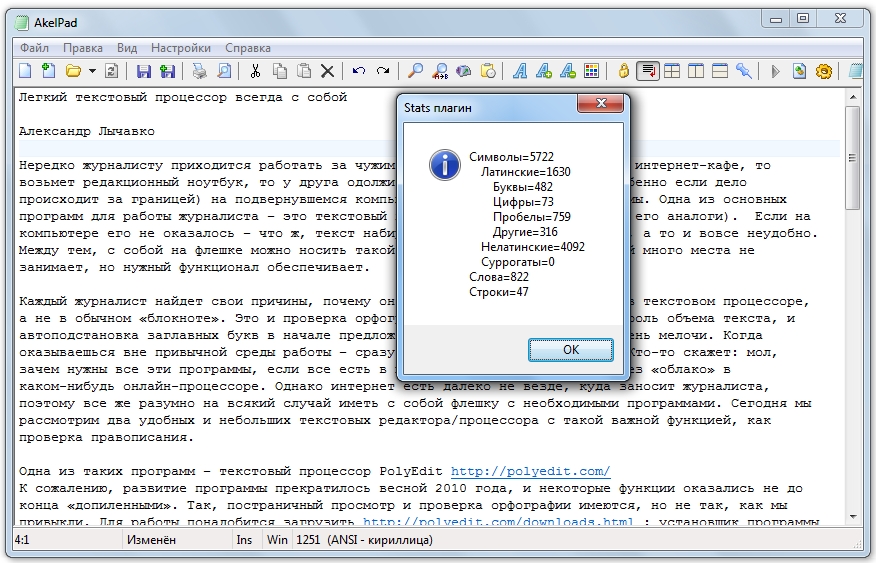Close the Stats плагин dialog
The width and height of the screenshot is (876, 563).
tap(601, 103)
